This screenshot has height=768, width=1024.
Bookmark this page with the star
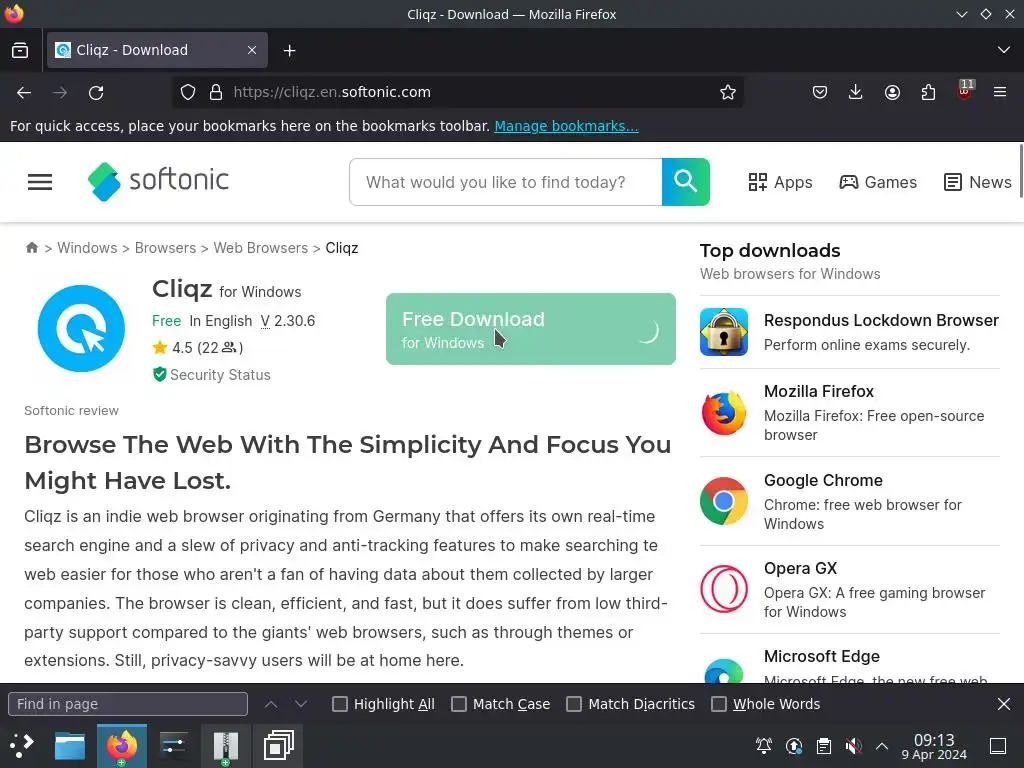728,93
